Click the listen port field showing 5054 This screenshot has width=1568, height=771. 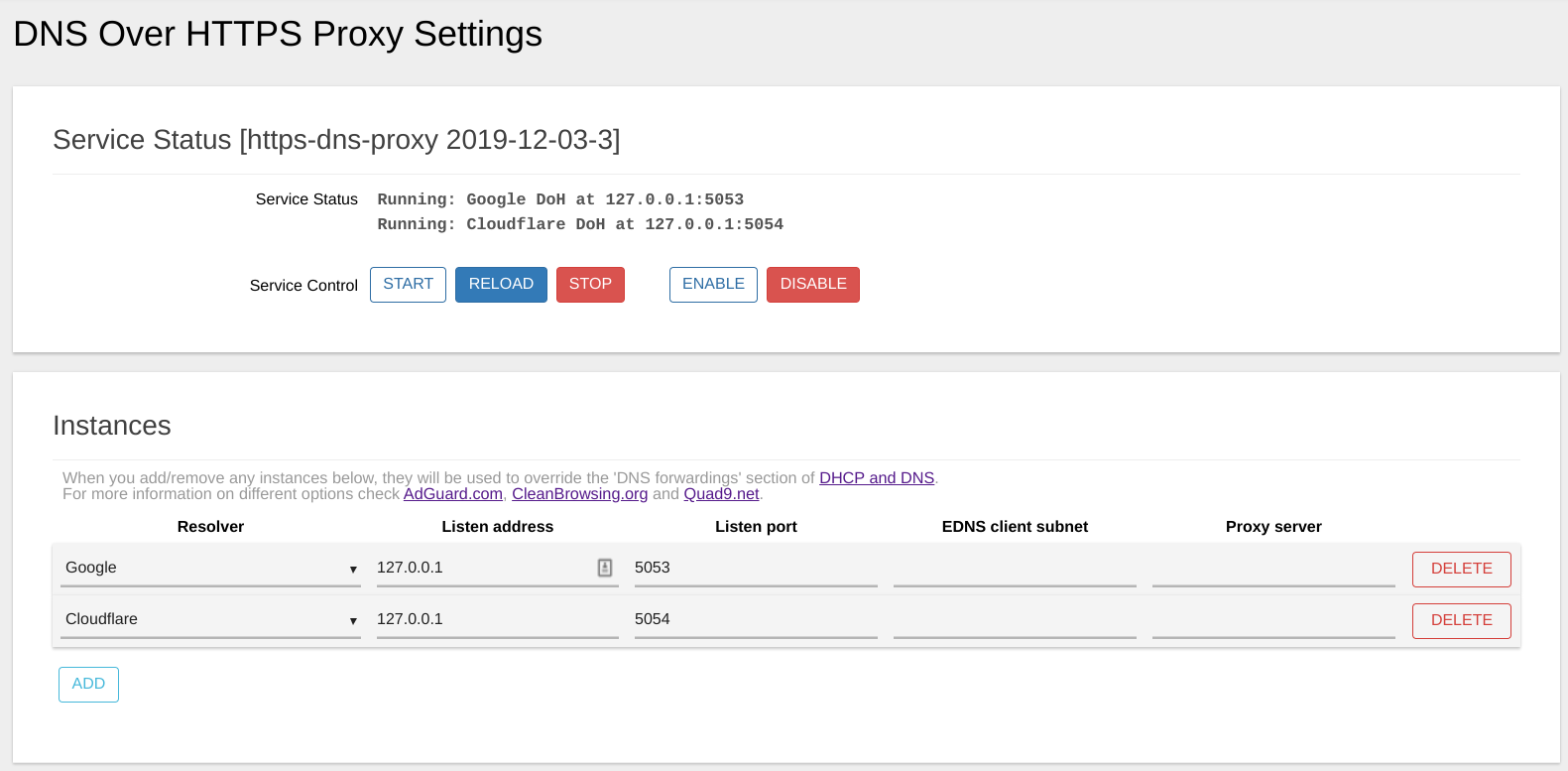click(755, 619)
